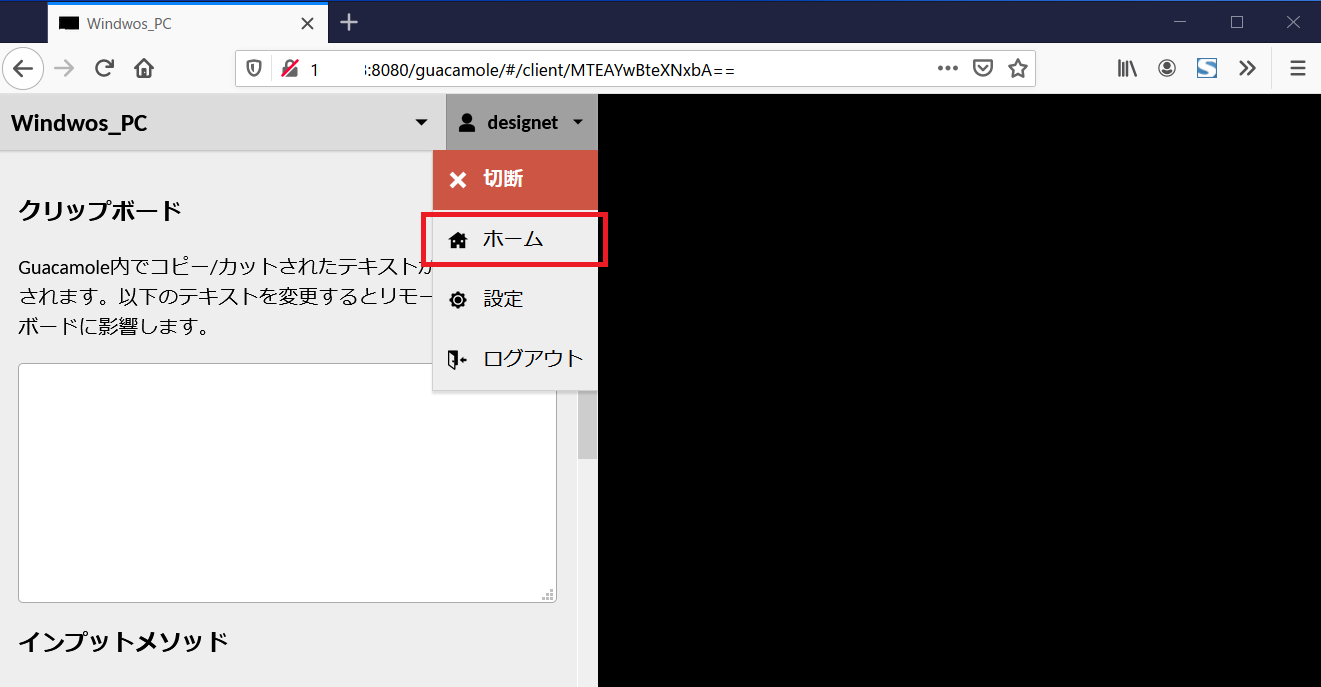The height and width of the screenshot is (687, 1321).
Task: Open a new browser tab
Action: 348,22
